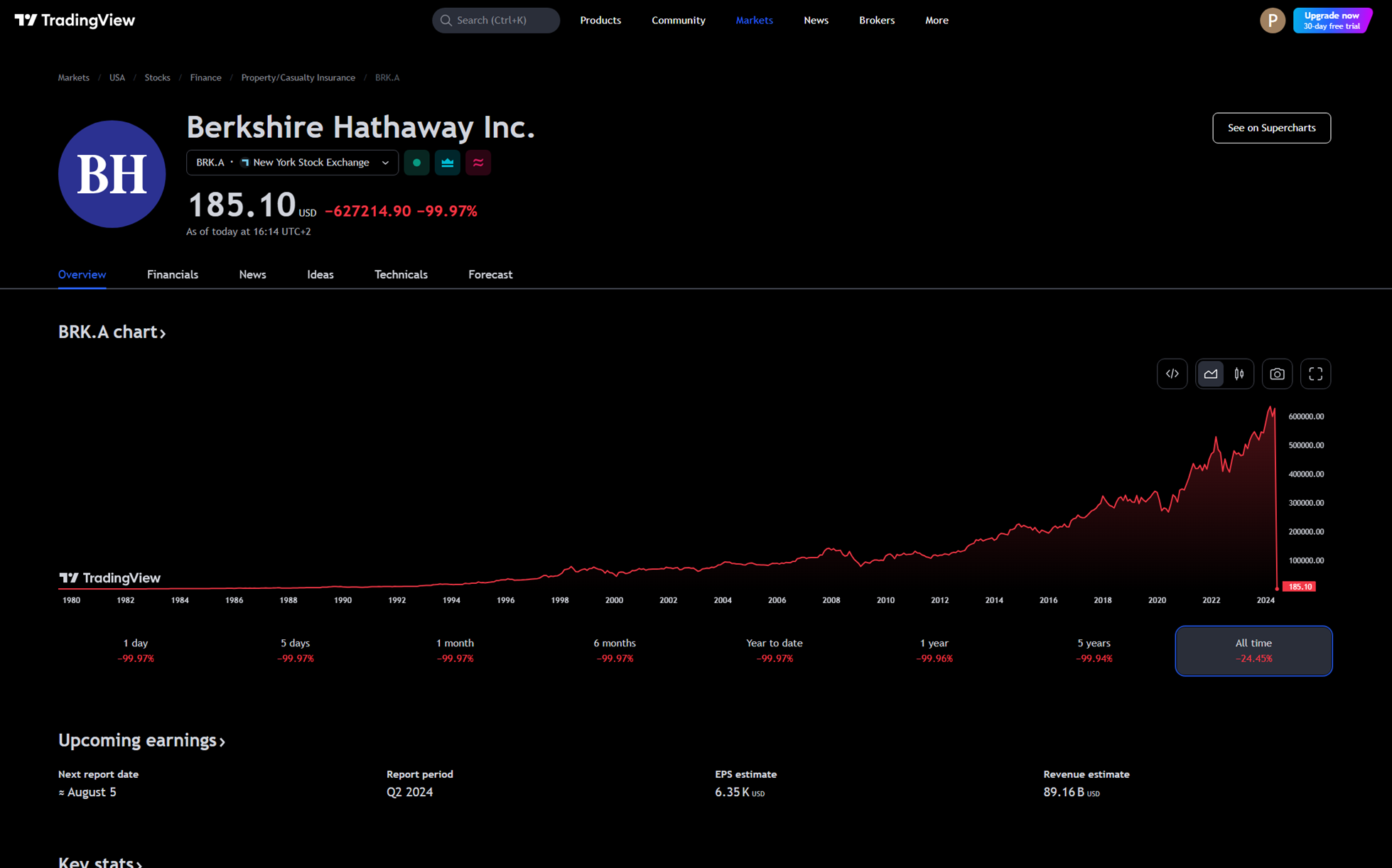Open the More menu
The width and height of the screenshot is (1392, 868).
pos(937,20)
